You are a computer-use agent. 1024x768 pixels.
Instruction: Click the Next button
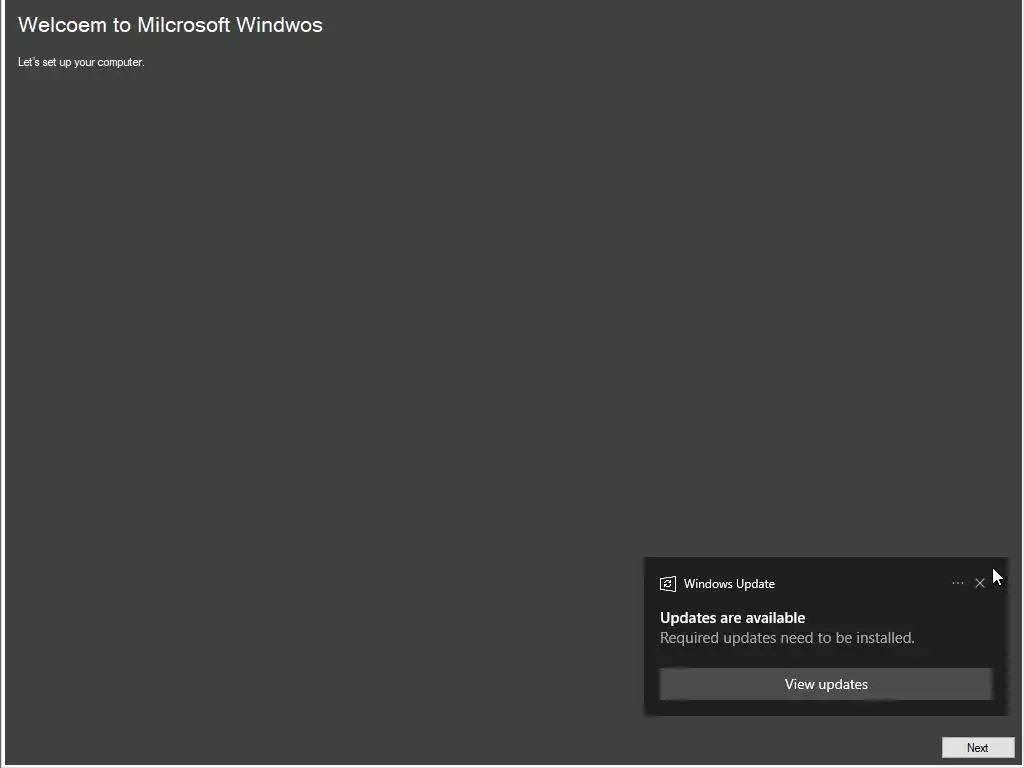click(x=978, y=747)
